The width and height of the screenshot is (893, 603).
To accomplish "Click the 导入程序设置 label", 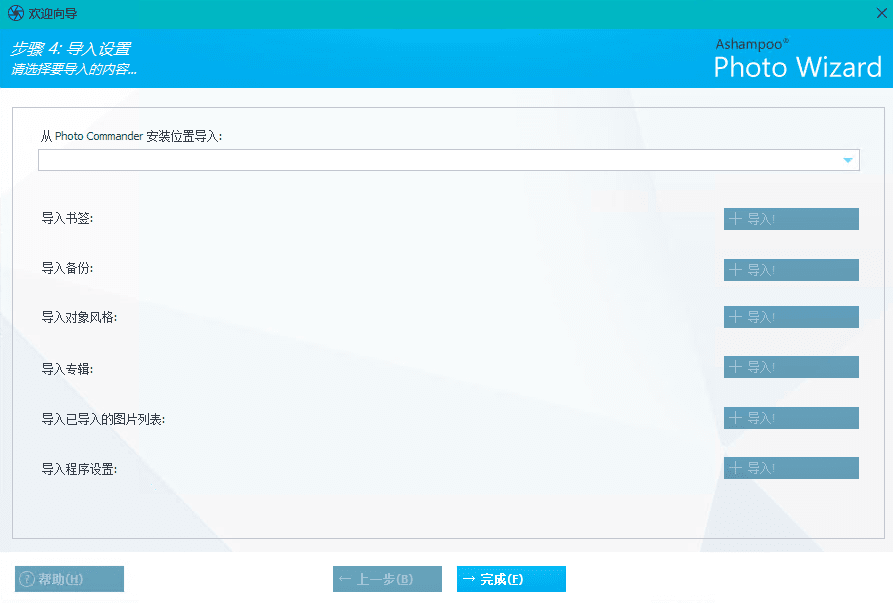I will [79, 469].
